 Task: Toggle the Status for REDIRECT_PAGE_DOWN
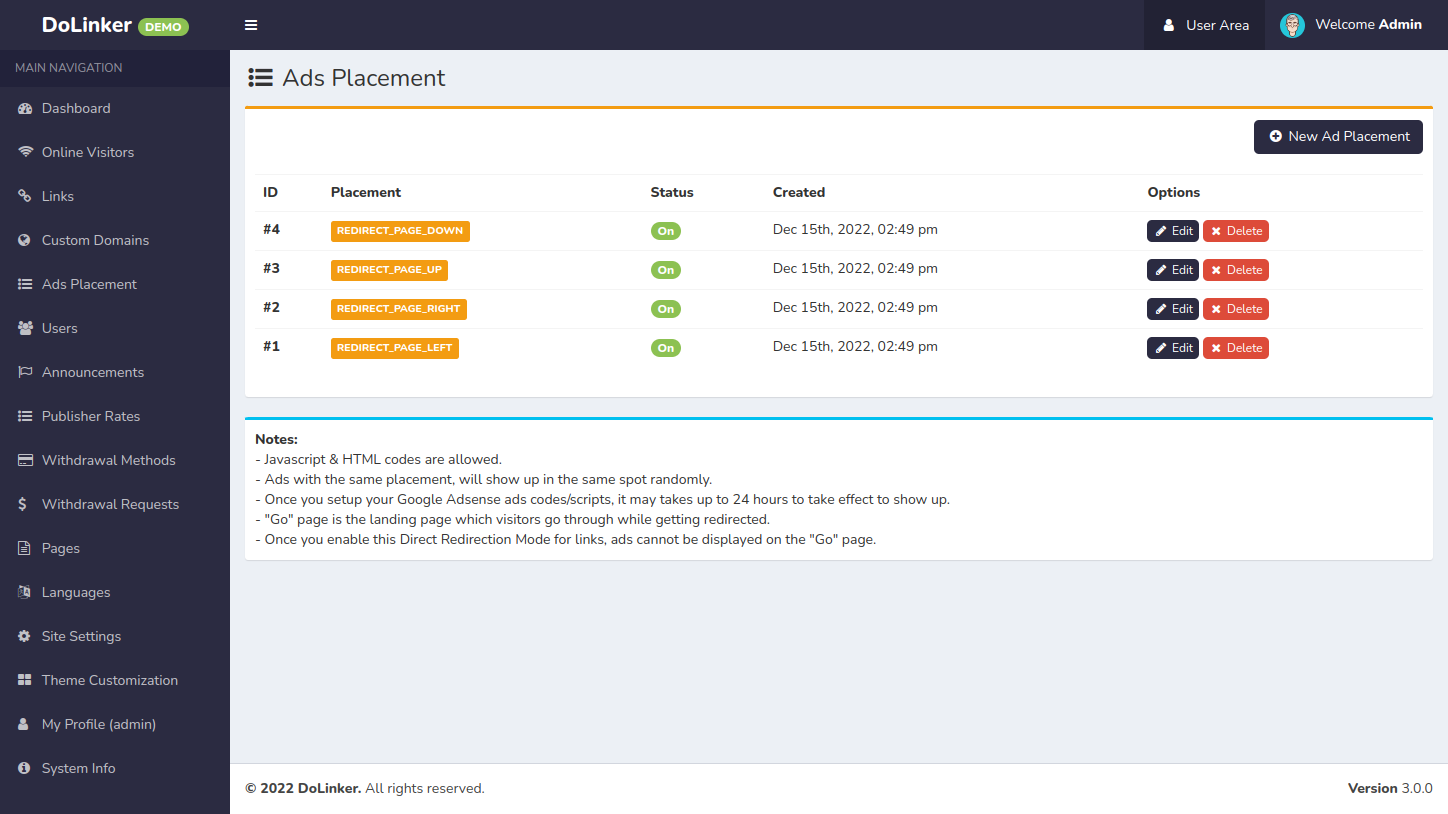click(x=665, y=230)
